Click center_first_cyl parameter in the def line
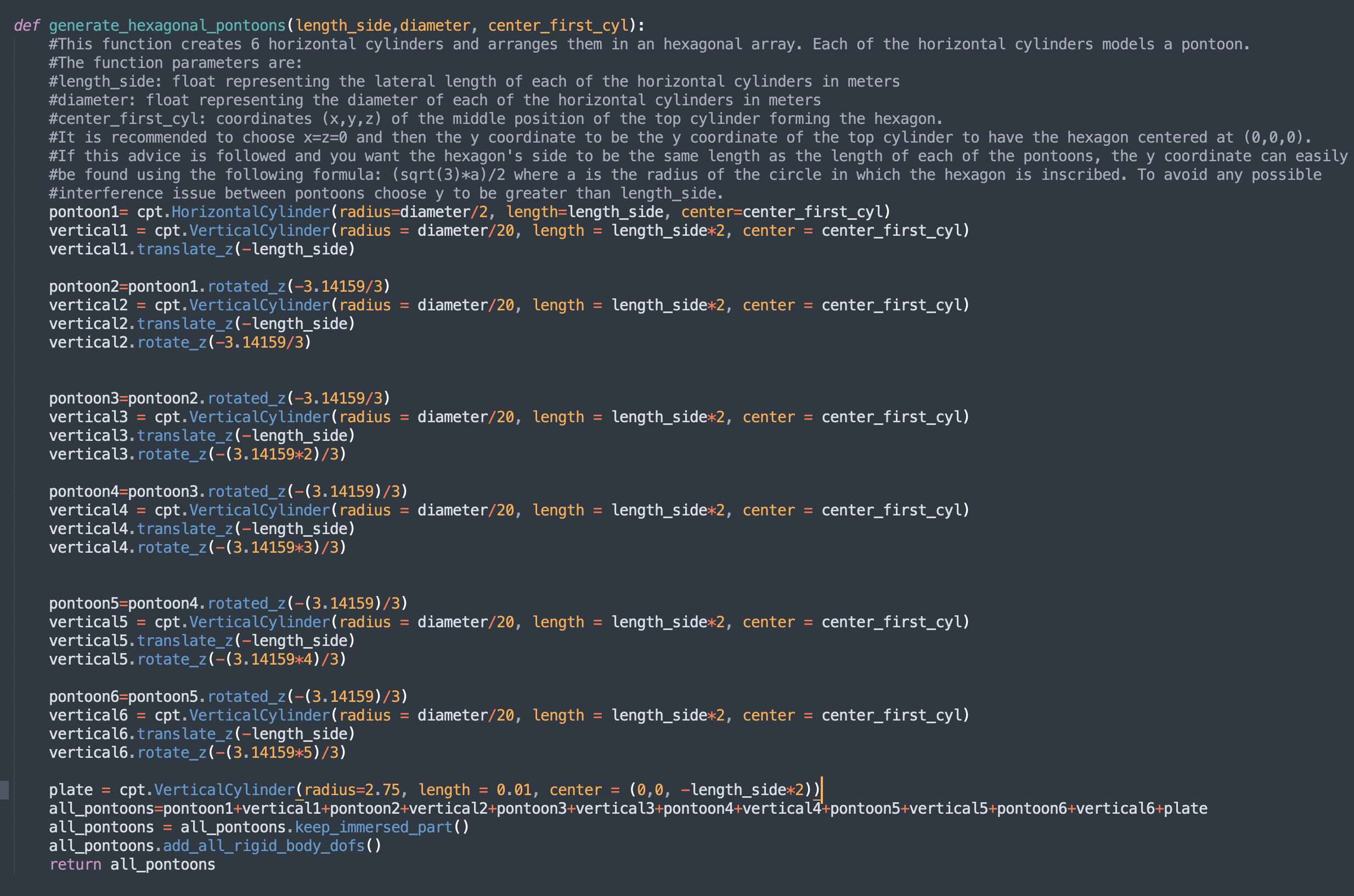1354x896 pixels. 558,26
